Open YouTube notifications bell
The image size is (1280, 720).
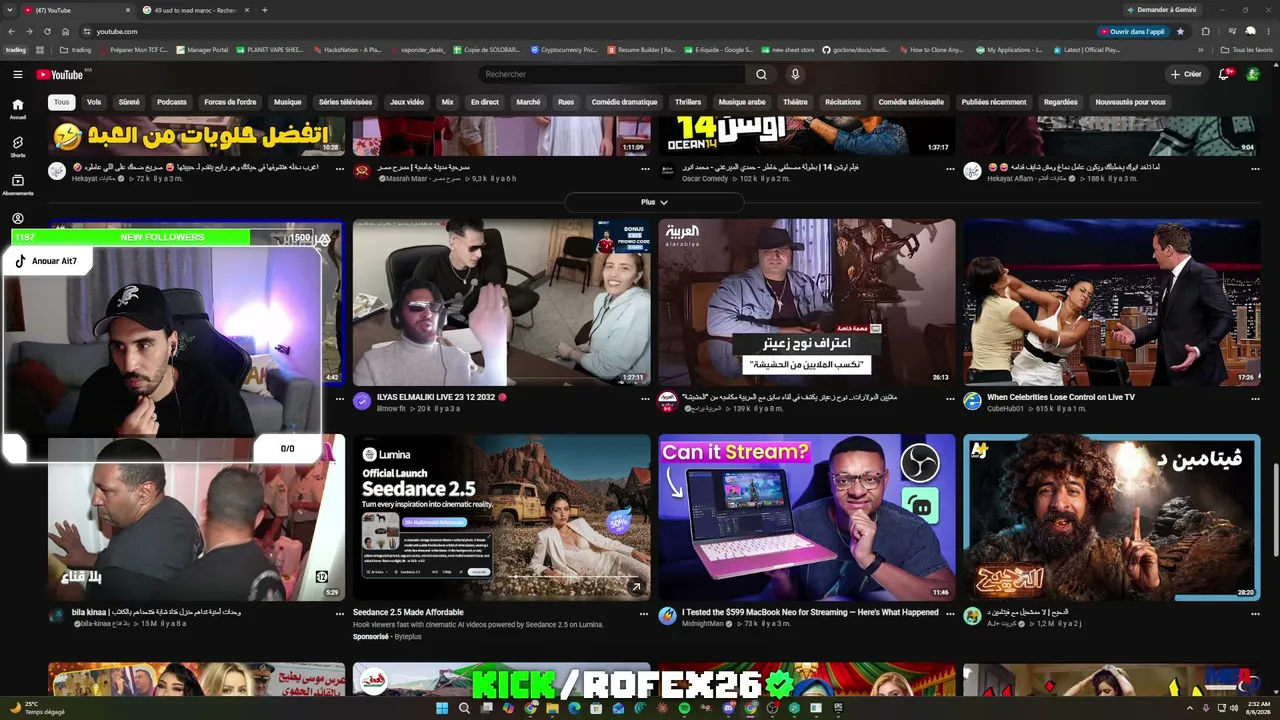tap(1225, 74)
